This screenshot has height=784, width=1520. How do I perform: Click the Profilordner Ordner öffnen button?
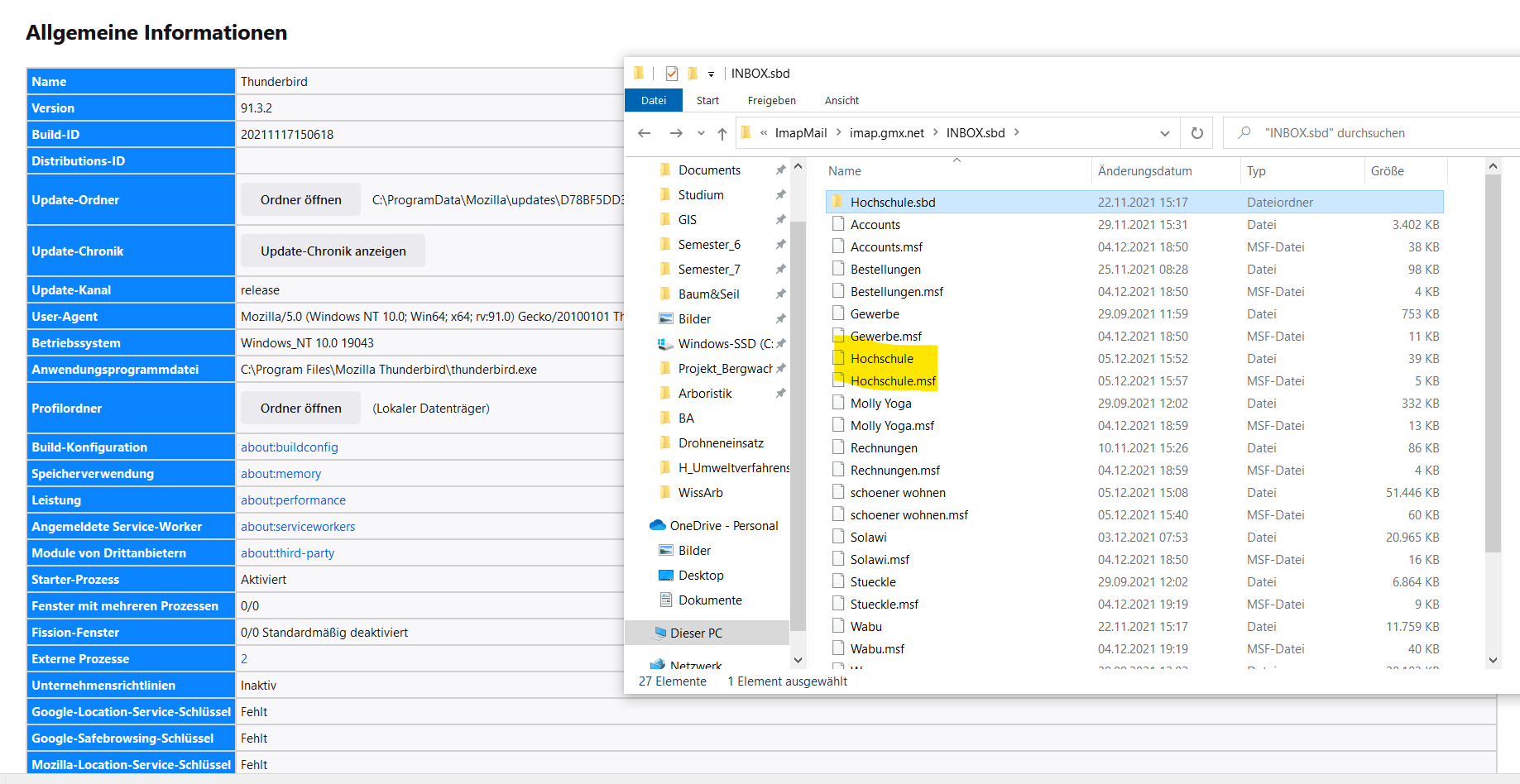(300, 409)
